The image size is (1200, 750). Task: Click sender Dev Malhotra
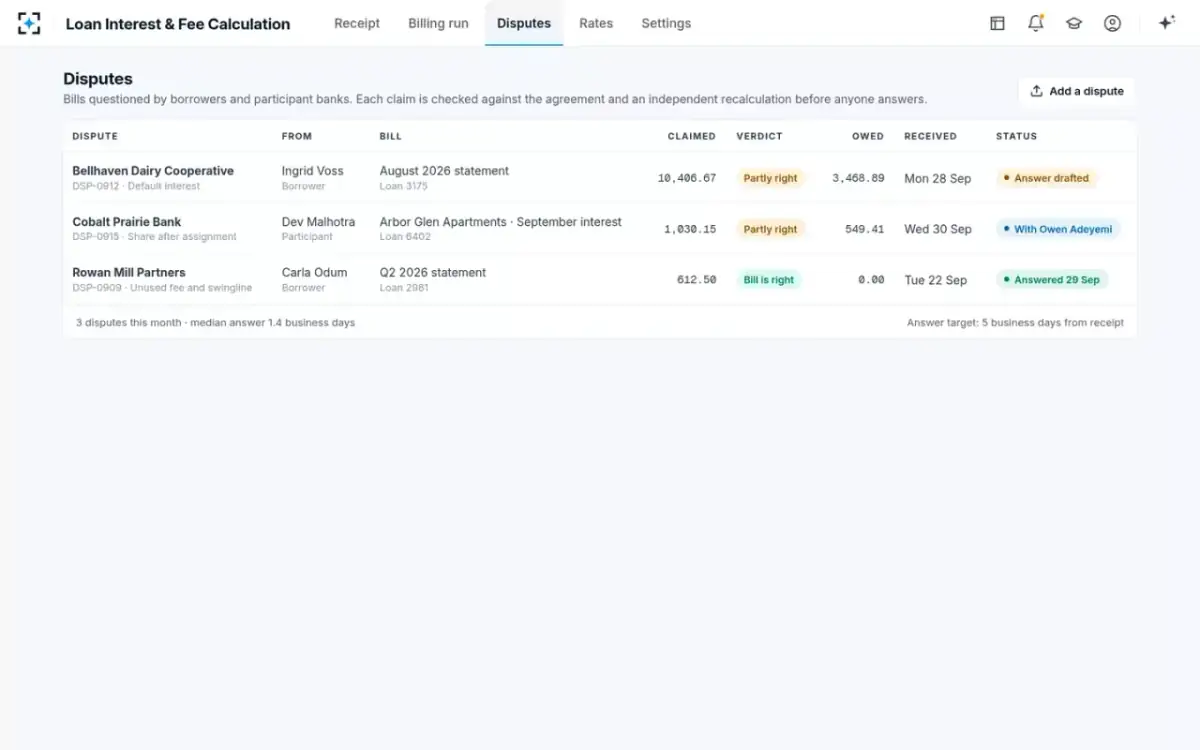[x=318, y=222]
